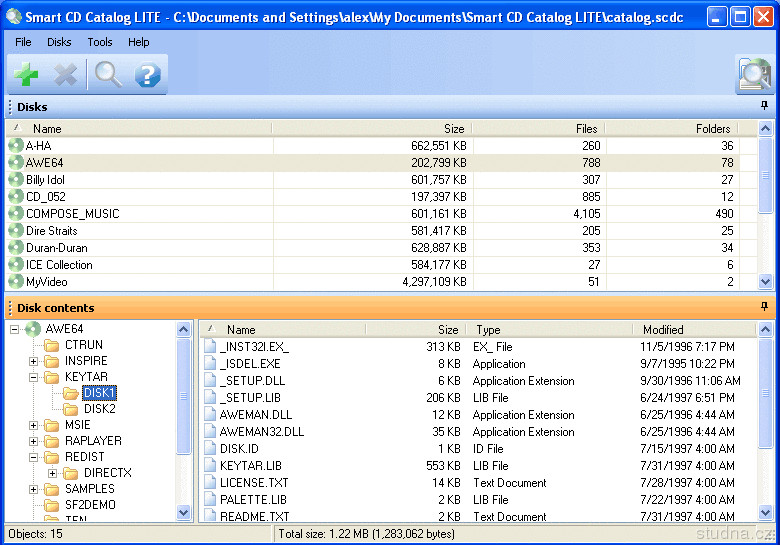Screen dimensions: 780x545
Task: Select the SAMPLES folder label
Action: pyautogui.click(x=90, y=489)
